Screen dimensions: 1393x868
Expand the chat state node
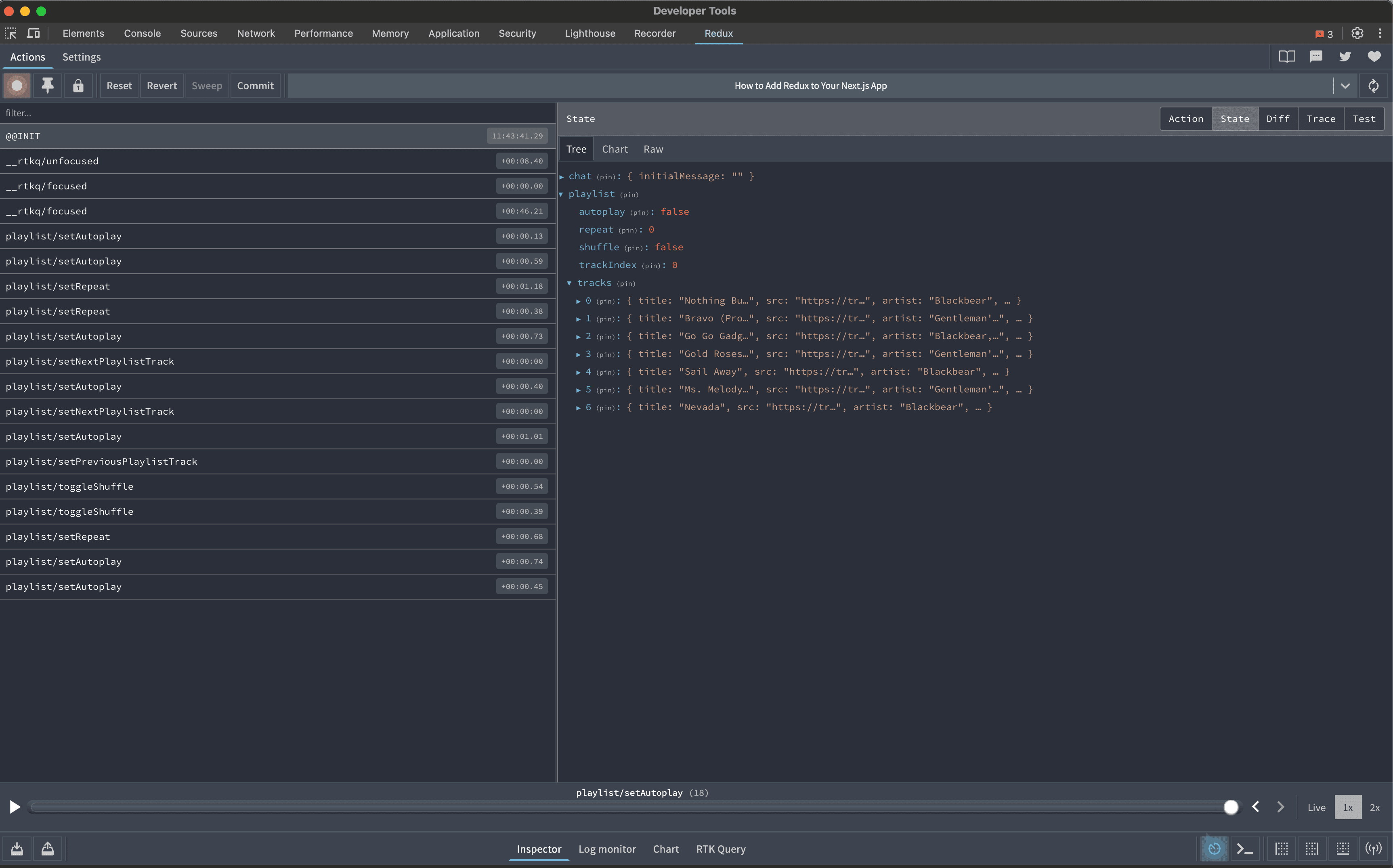[x=561, y=176]
